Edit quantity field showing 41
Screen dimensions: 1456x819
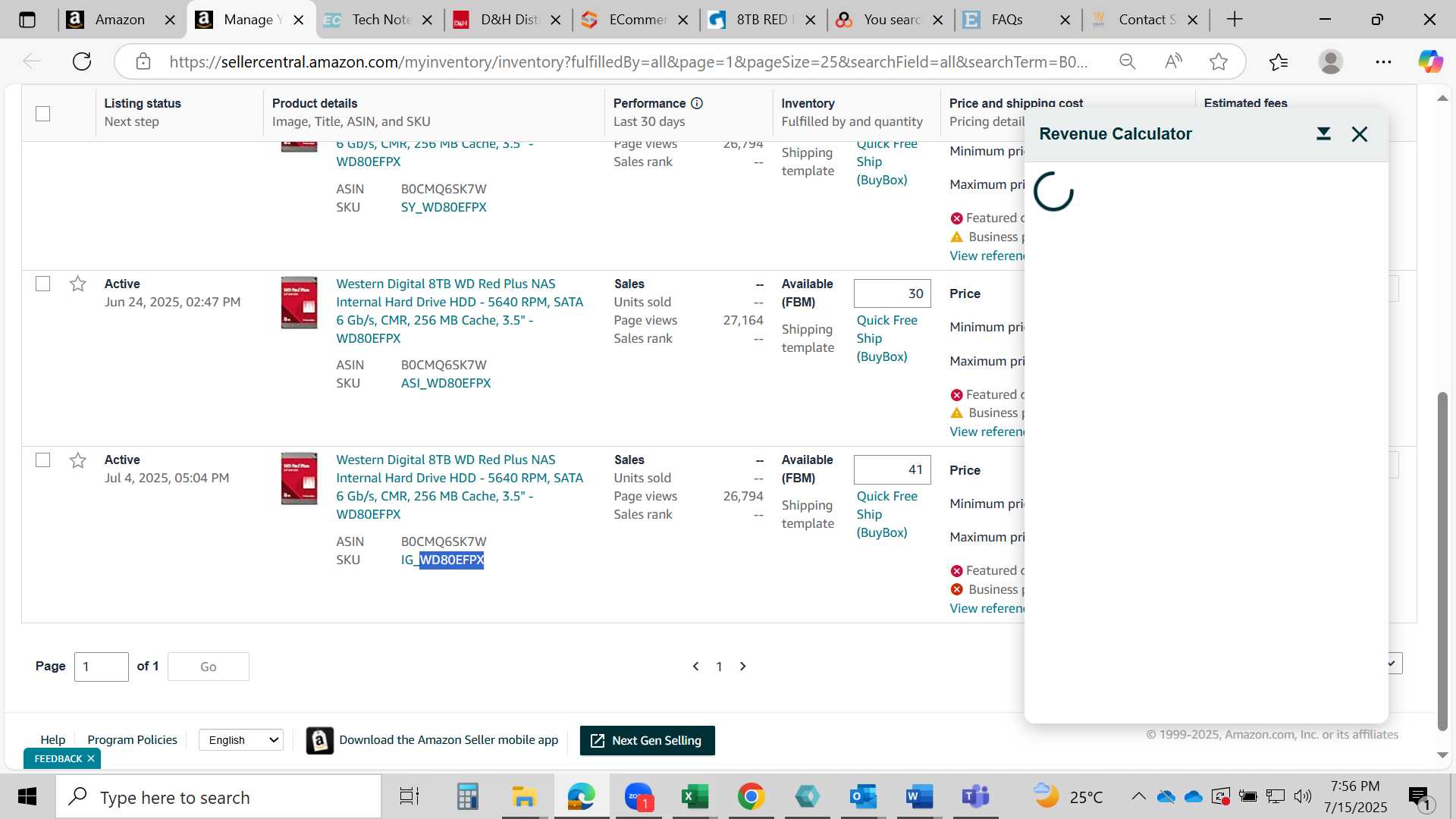892,469
